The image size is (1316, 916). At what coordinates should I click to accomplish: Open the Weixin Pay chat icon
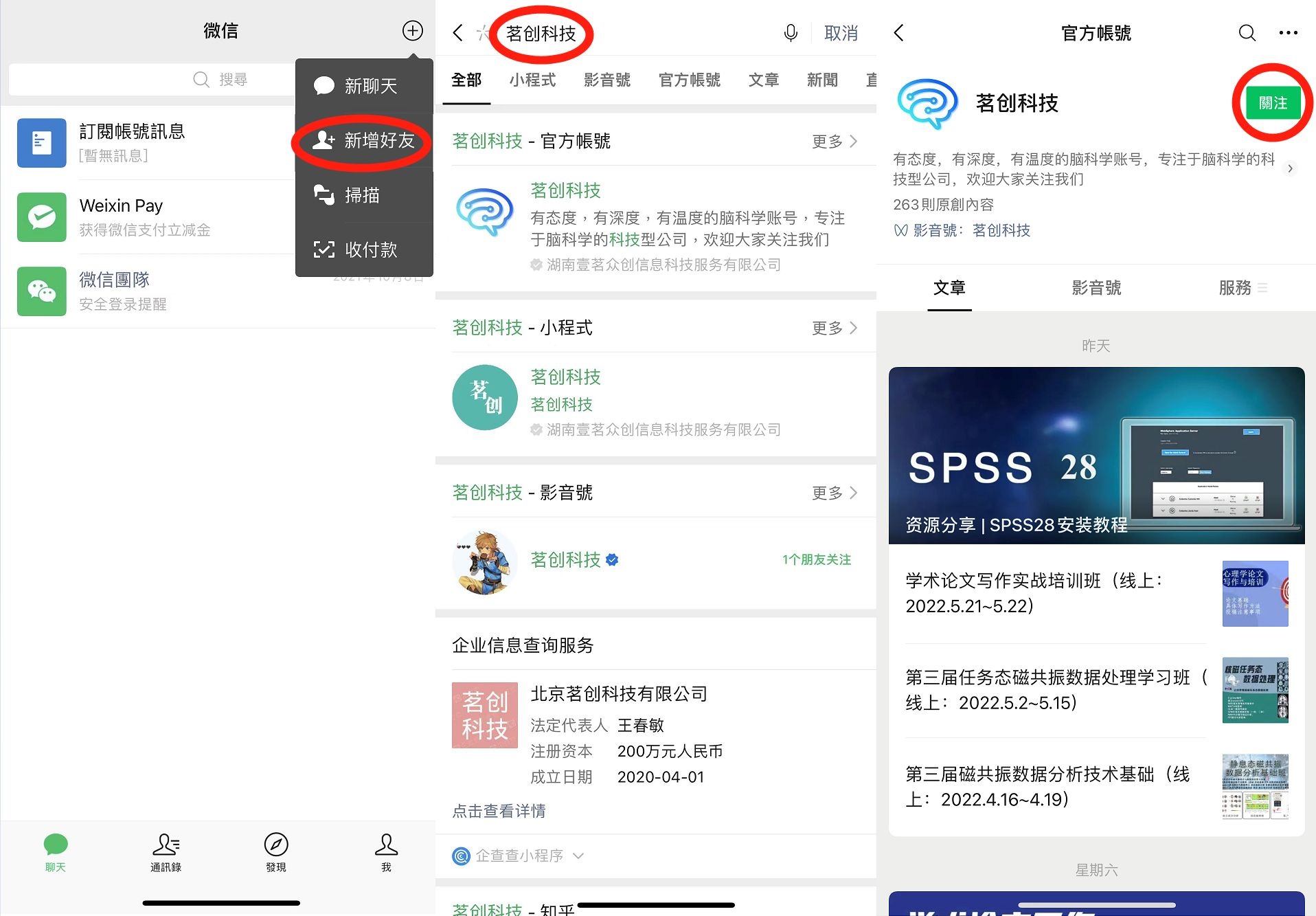42,217
